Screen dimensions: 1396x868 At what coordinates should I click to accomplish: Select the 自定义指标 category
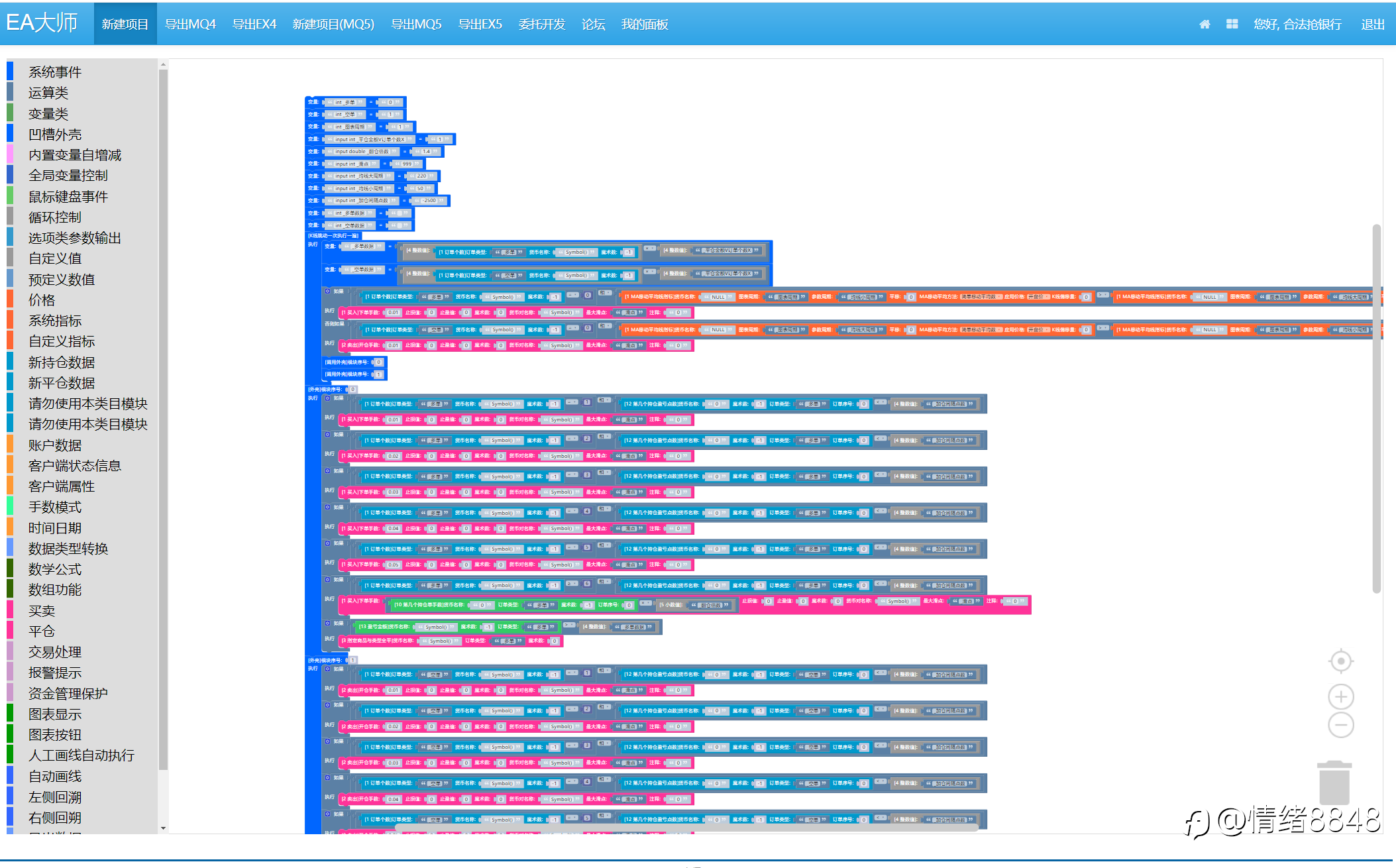pyautogui.click(x=62, y=341)
